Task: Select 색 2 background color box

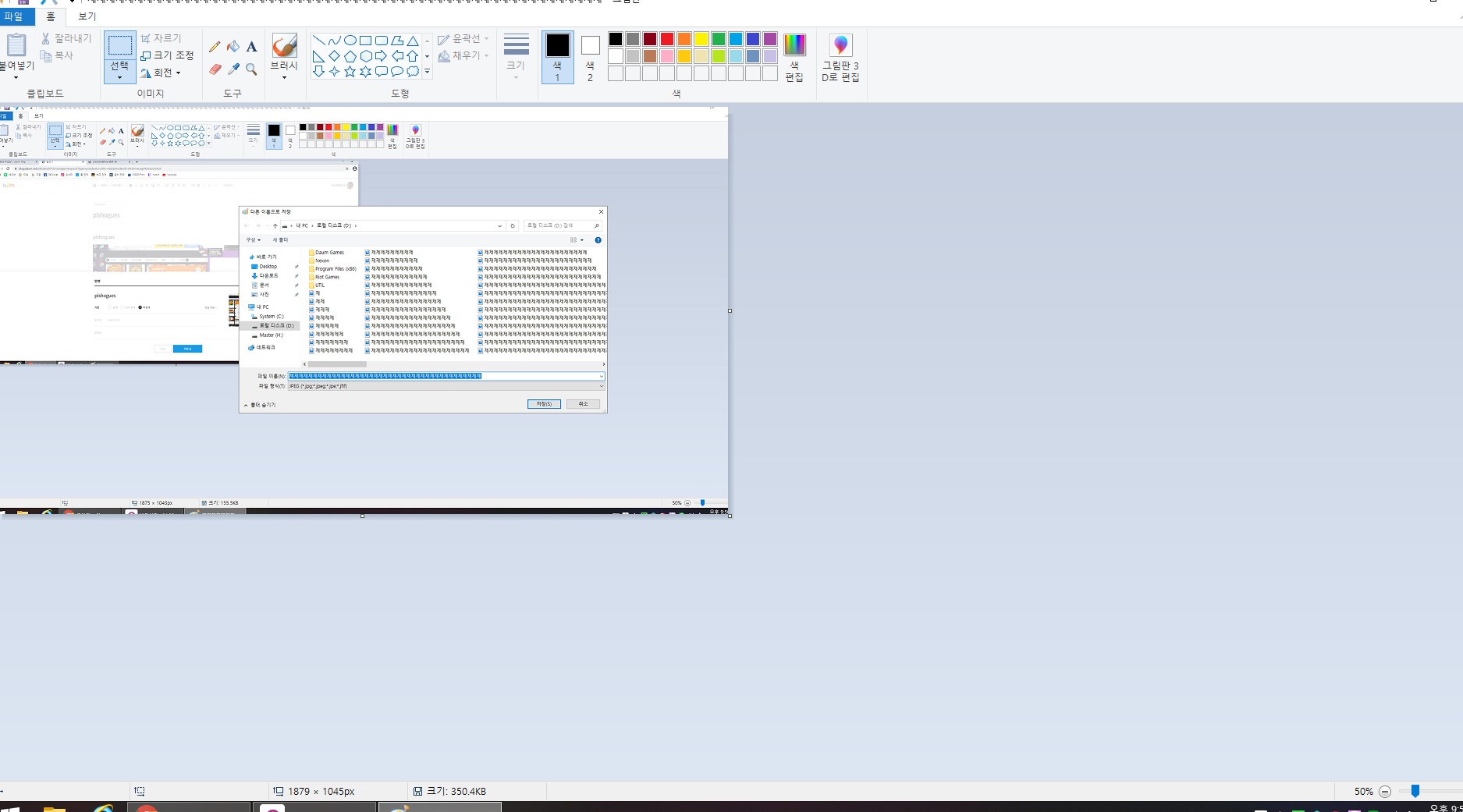Action: pos(590,57)
